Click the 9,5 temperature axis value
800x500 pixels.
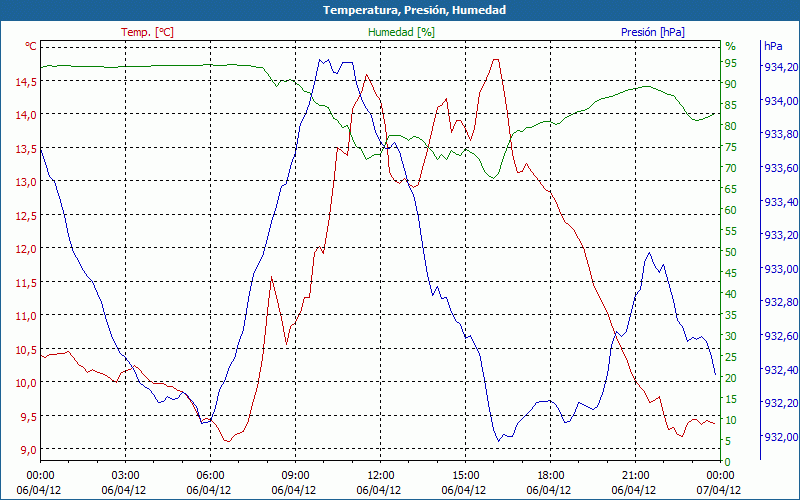[29, 416]
